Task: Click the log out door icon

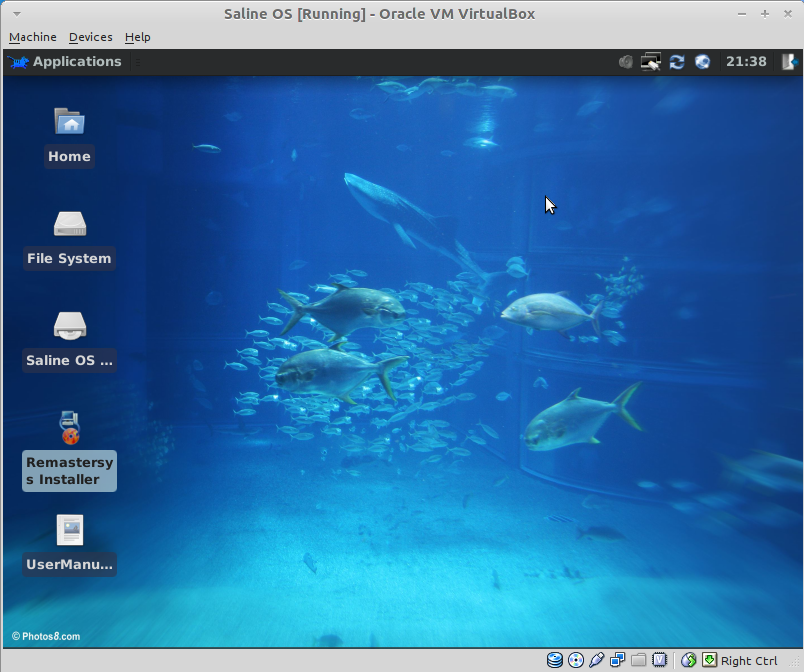Action: click(x=789, y=61)
